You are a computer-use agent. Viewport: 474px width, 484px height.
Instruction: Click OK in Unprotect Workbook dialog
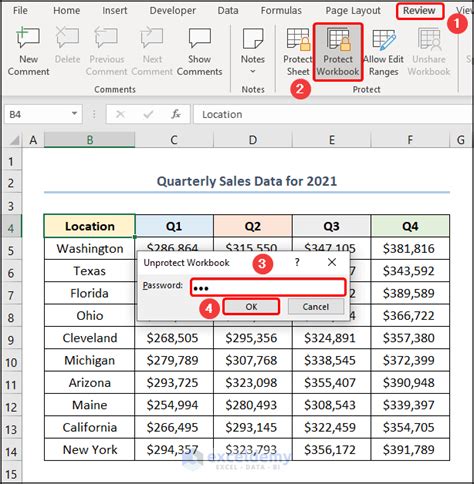click(251, 307)
